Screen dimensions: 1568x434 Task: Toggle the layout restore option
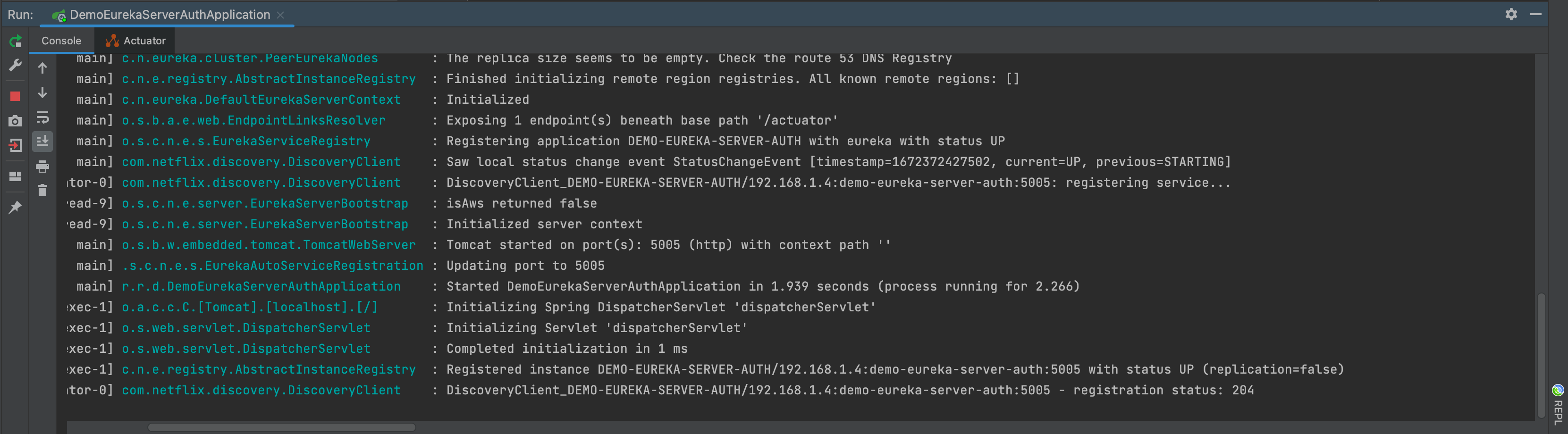16,176
